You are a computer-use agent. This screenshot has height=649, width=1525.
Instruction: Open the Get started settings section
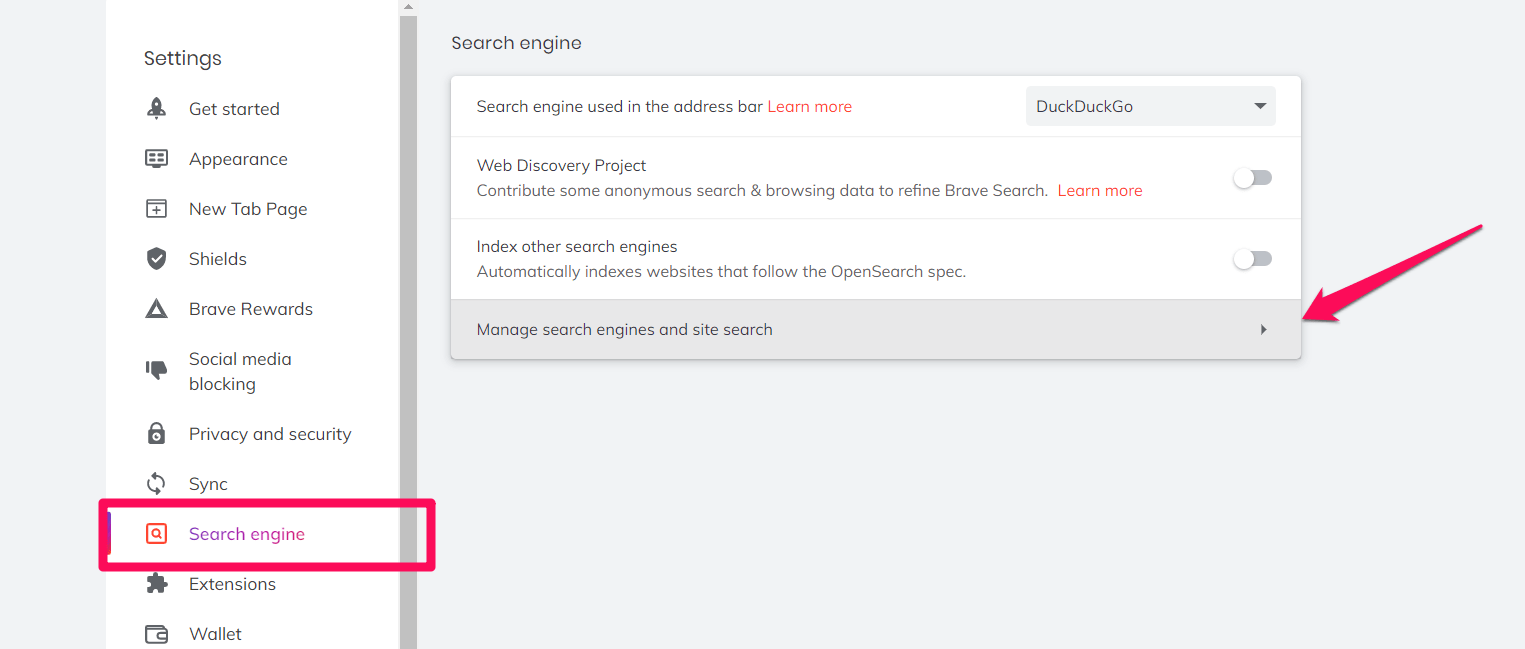pos(234,109)
